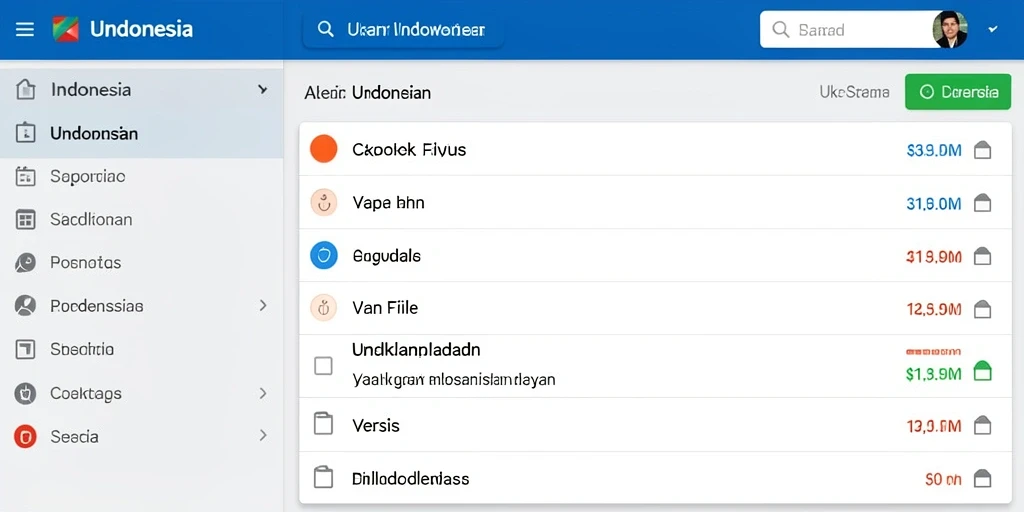Expand the account dropdown arrow
The height and width of the screenshot is (512, 1024).
(993, 29)
